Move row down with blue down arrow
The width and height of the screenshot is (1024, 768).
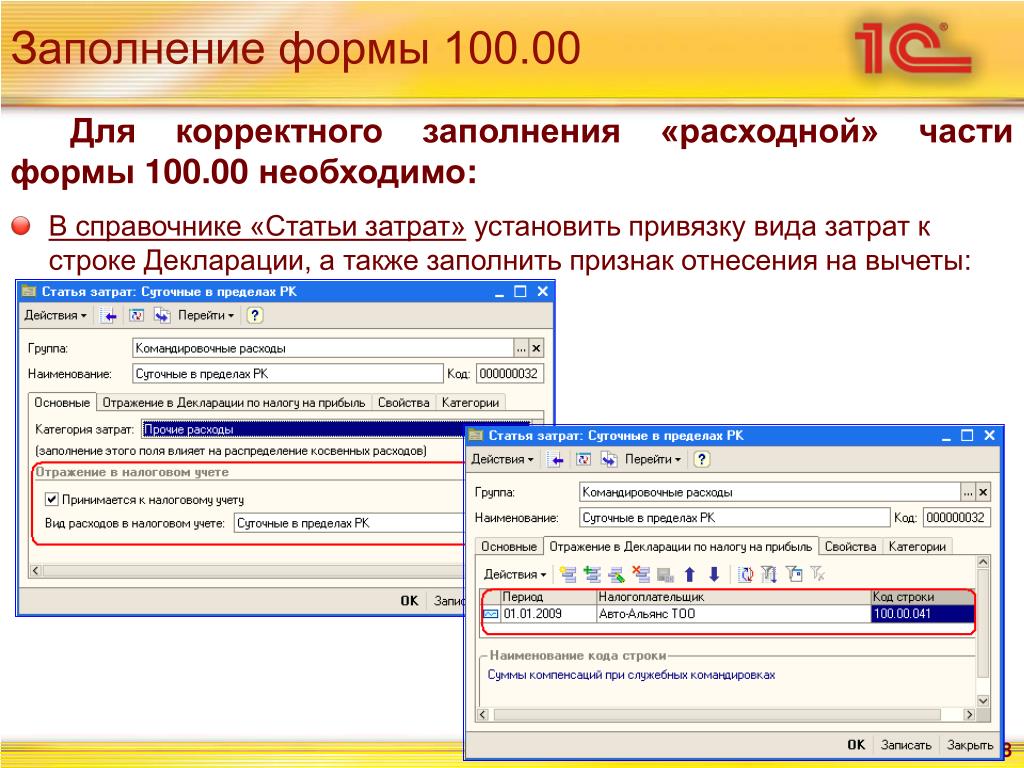[x=714, y=574]
